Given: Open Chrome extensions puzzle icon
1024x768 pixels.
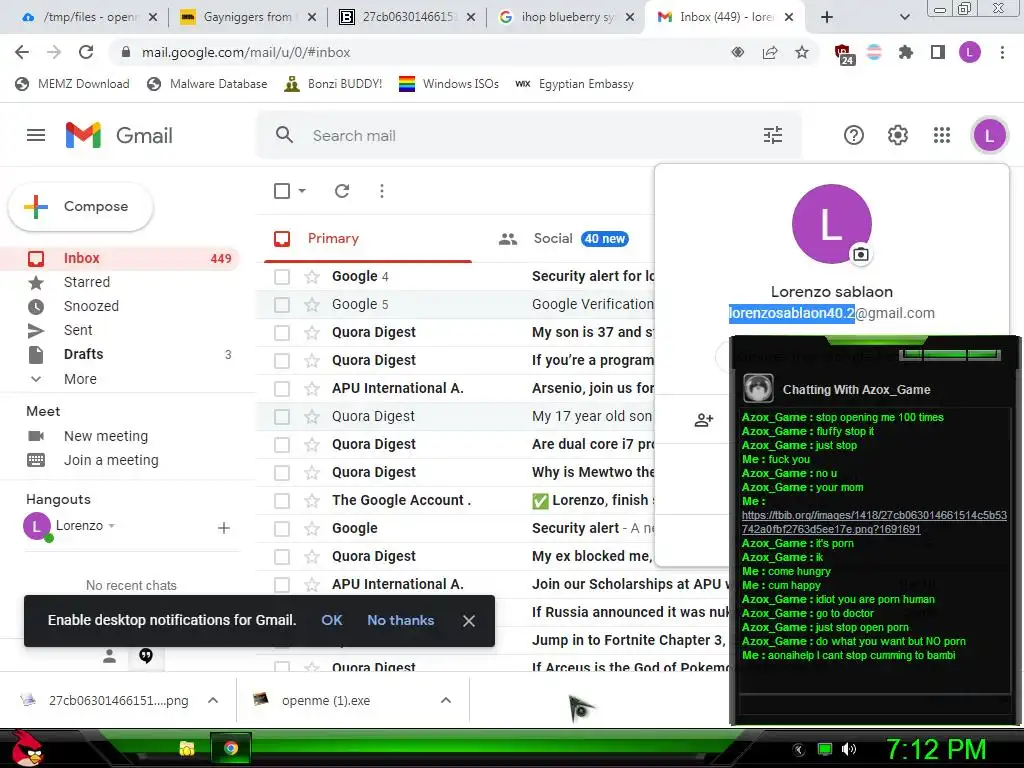Looking at the screenshot, I should tap(906, 52).
